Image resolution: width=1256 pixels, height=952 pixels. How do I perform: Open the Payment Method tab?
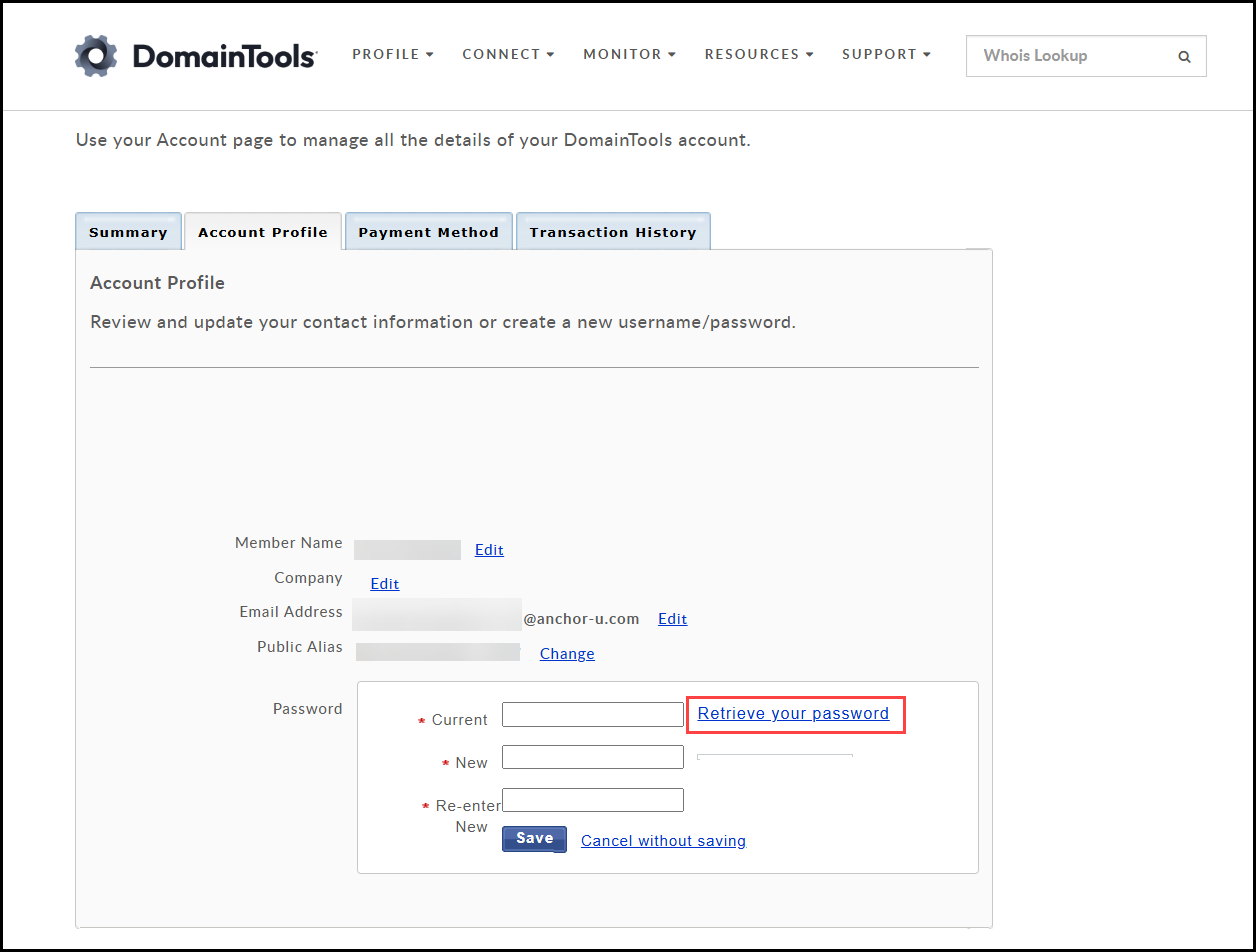click(x=428, y=232)
